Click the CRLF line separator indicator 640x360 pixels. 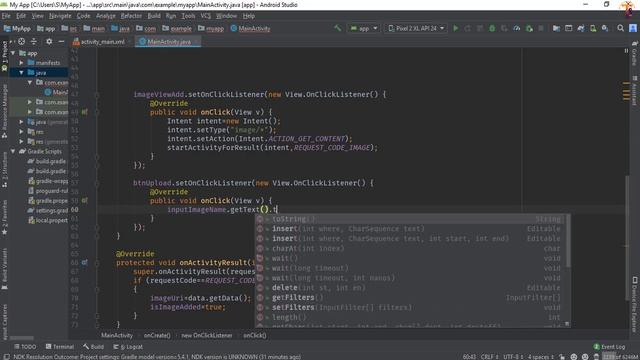(489, 357)
